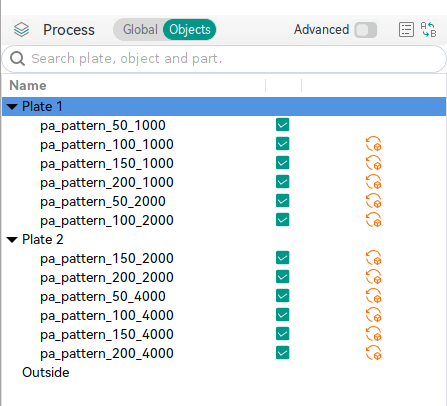447x406 pixels.
Task: Switch to the Global tab
Action: click(140, 30)
